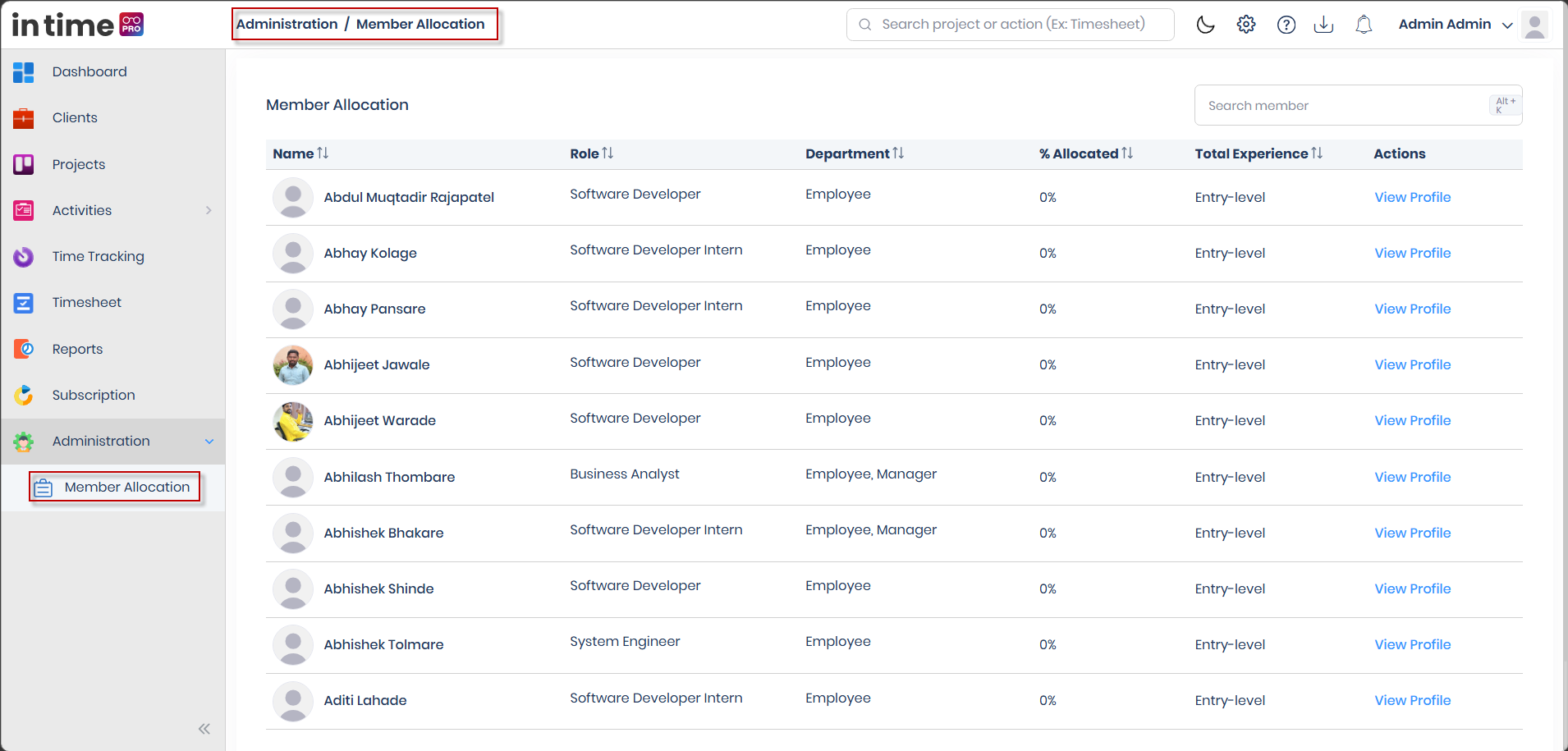1568x751 pixels.
Task: Click Business Analyst role cell
Action: pos(625,474)
